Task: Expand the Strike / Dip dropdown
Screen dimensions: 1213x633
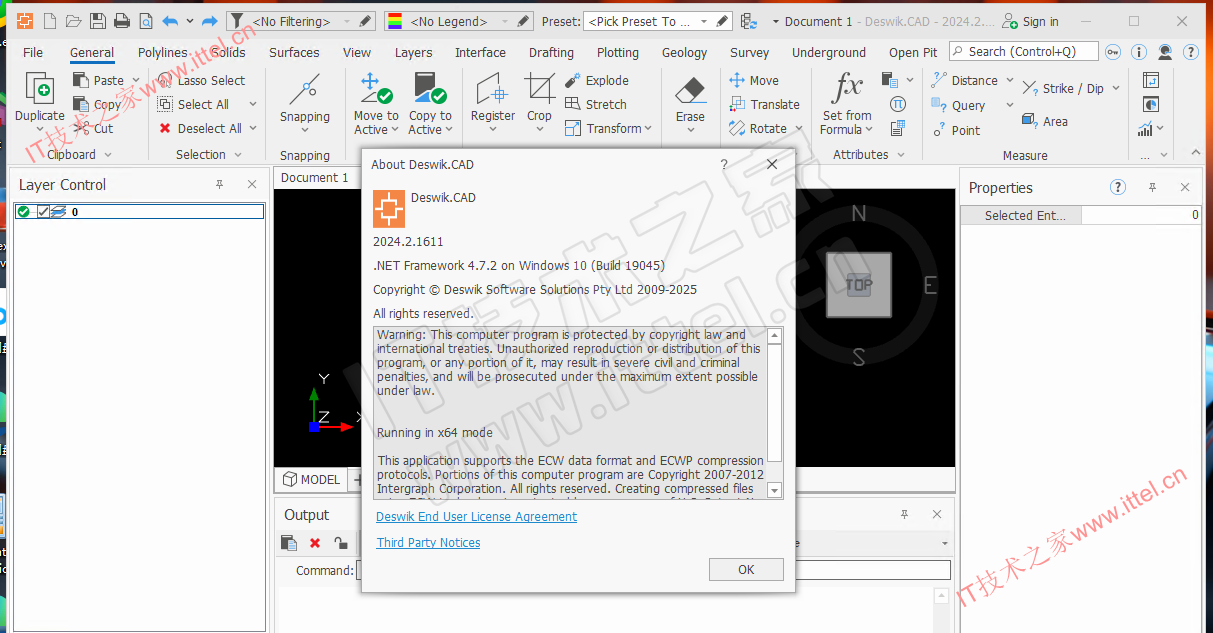Action: point(1116,88)
